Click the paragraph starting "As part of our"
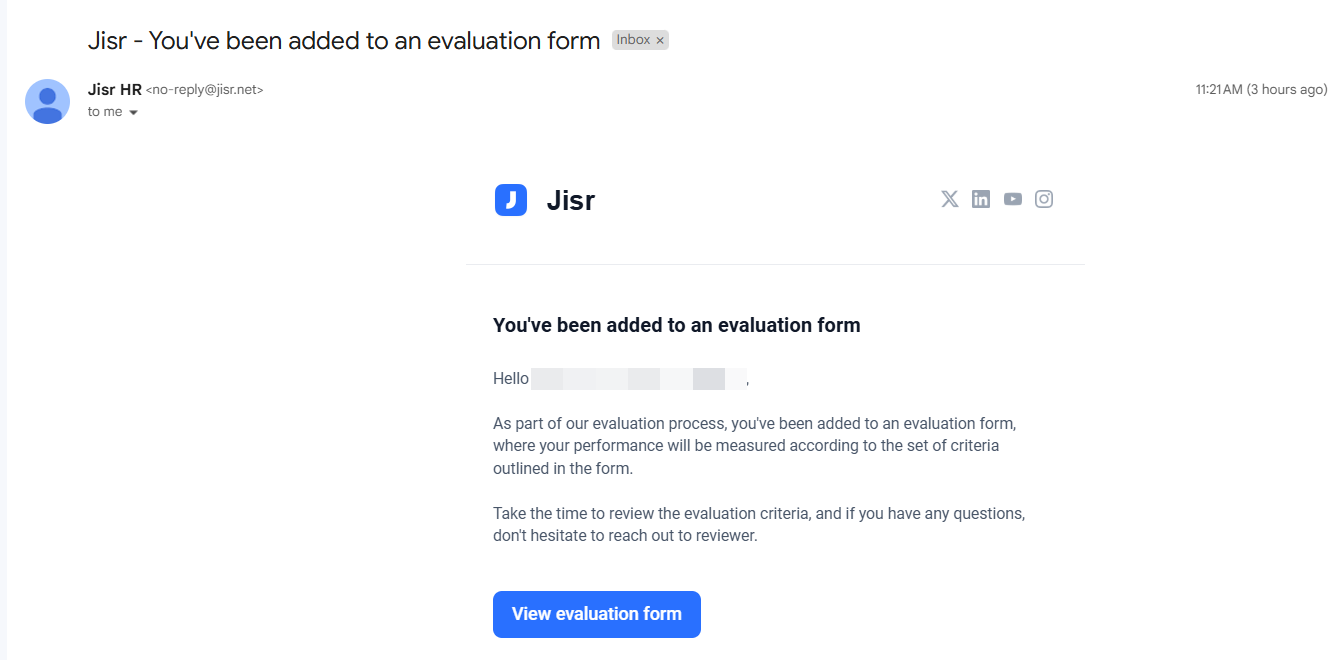Viewport: 1340px width, 660px height. pyautogui.click(x=754, y=446)
